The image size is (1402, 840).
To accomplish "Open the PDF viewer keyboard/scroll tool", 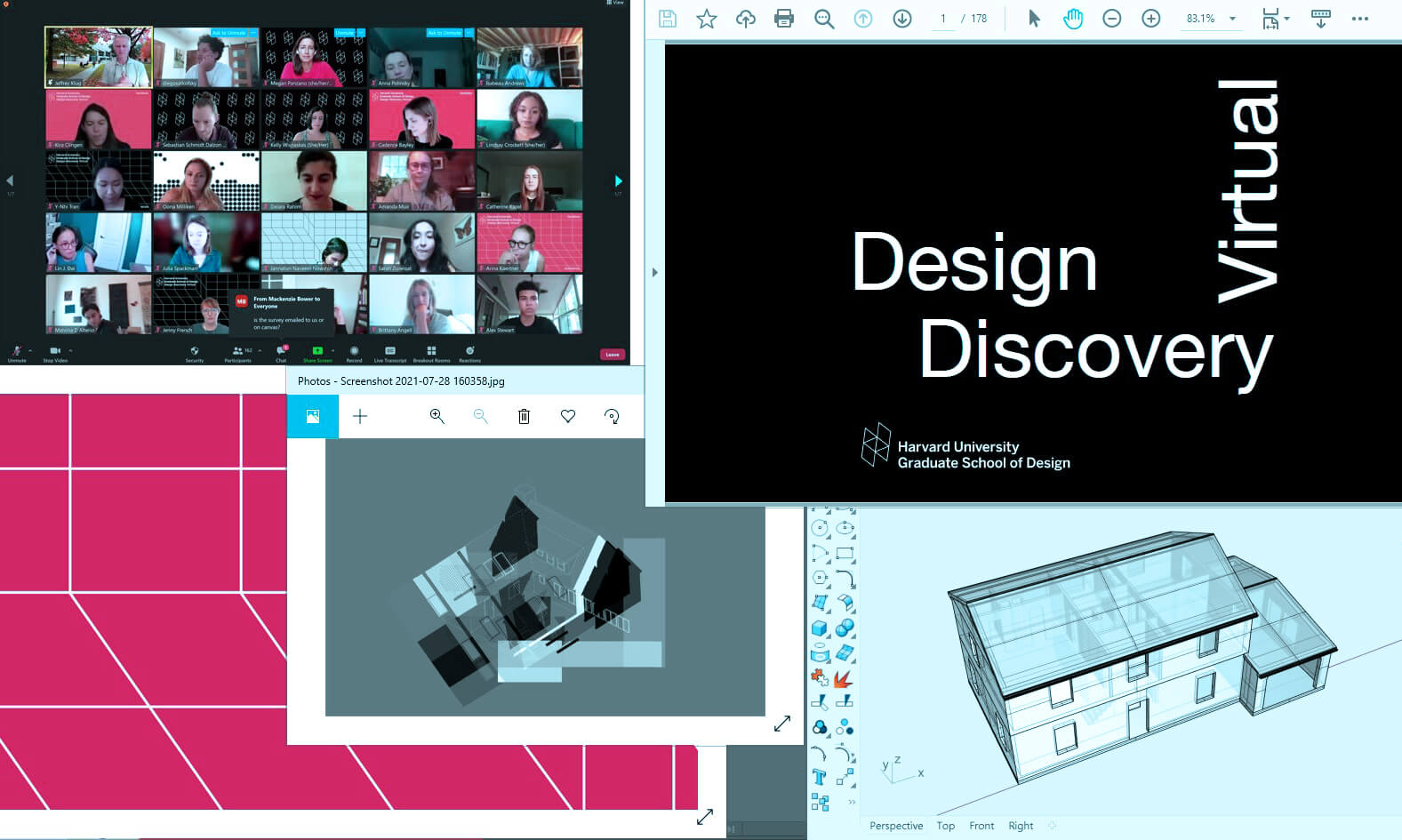I will click(x=1321, y=19).
